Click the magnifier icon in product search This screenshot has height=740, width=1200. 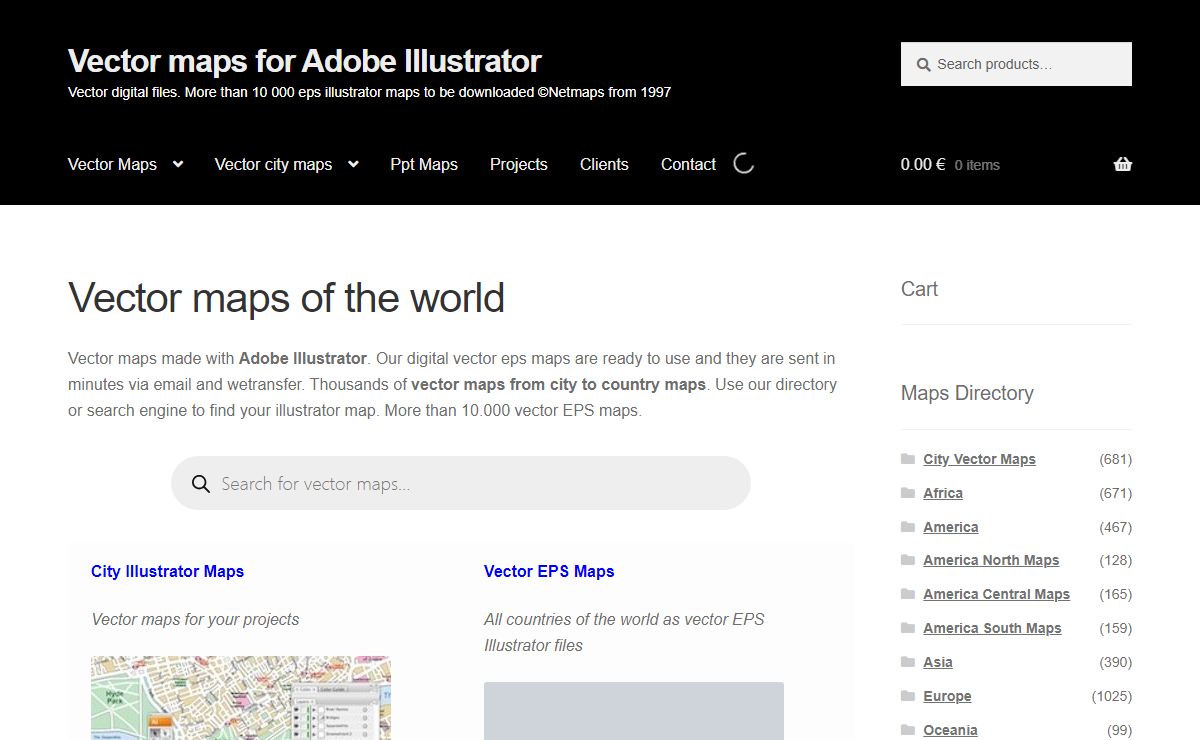tap(923, 65)
